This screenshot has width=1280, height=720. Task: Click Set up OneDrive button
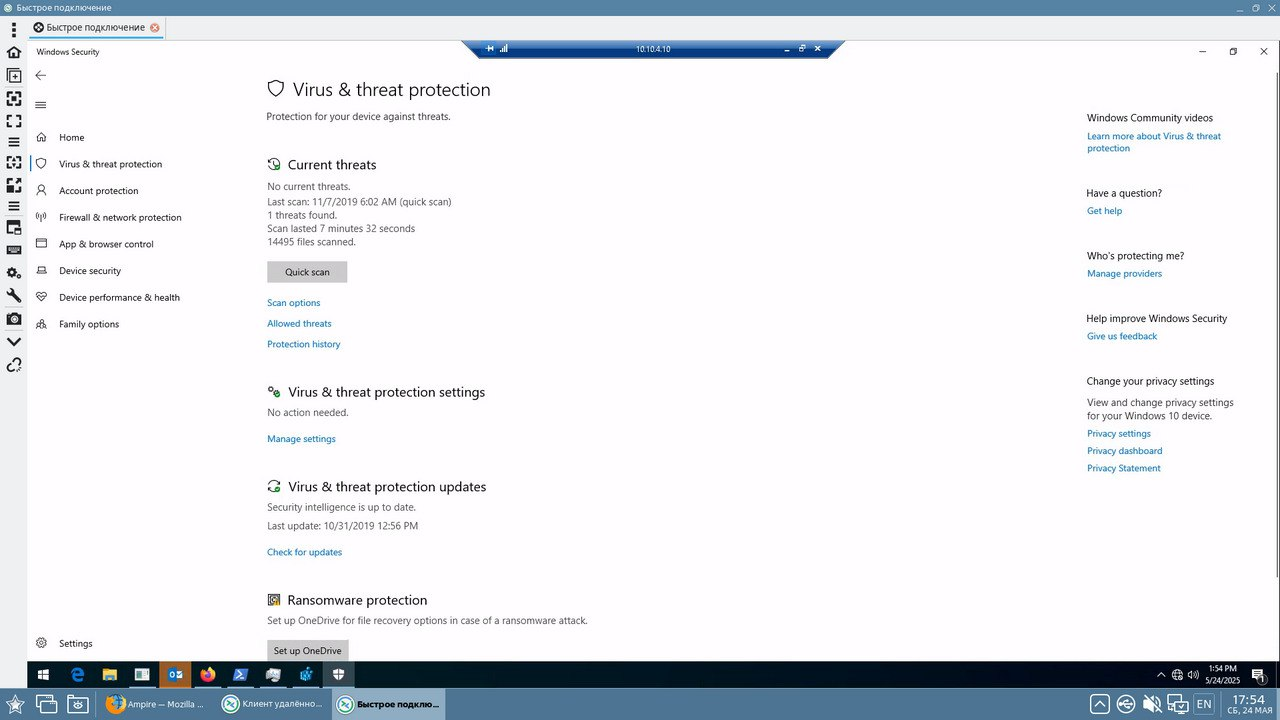(x=308, y=650)
